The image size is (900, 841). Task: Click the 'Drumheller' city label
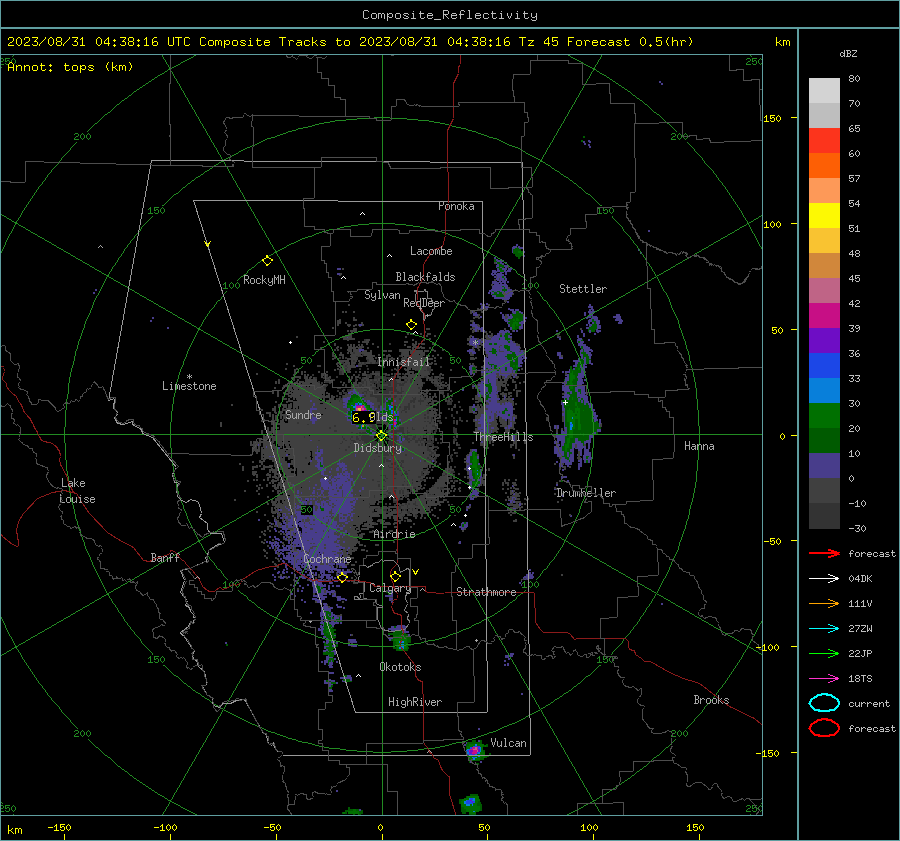585,493
